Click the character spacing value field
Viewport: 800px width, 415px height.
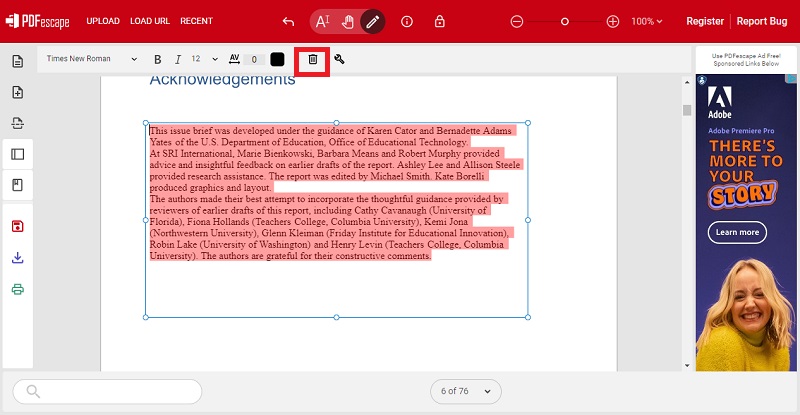254,59
